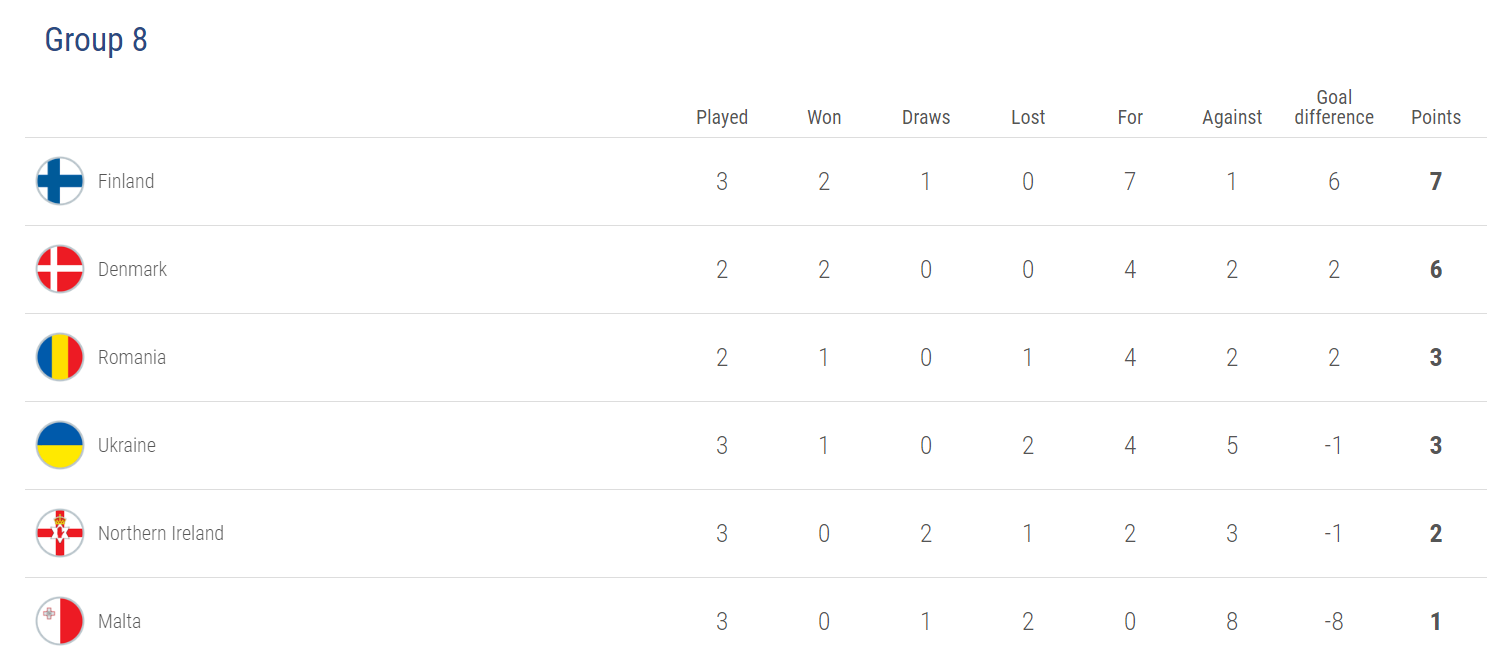The width and height of the screenshot is (1511, 667).
Task: Click the Group 8 heading
Action: pos(96,40)
